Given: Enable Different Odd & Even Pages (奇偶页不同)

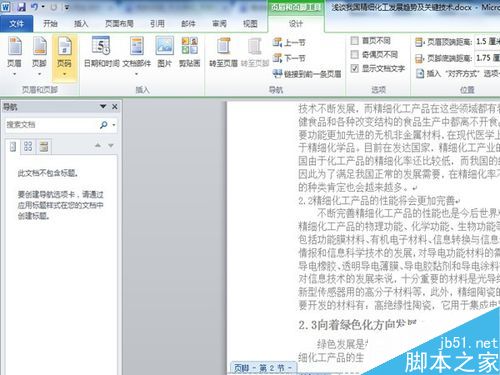Looking at the screenshot, I should click(x=355, y=54).
